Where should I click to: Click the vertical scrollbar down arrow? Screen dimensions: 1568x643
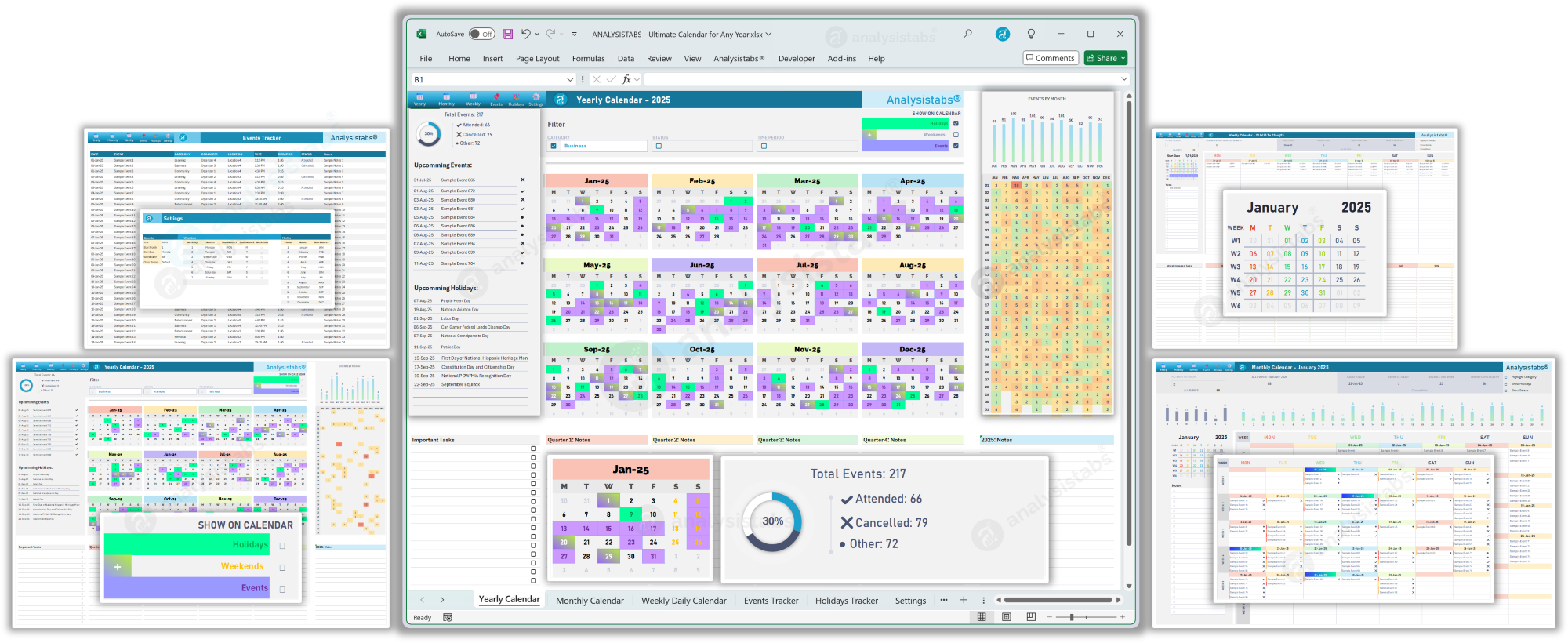tap(1129, 586)
